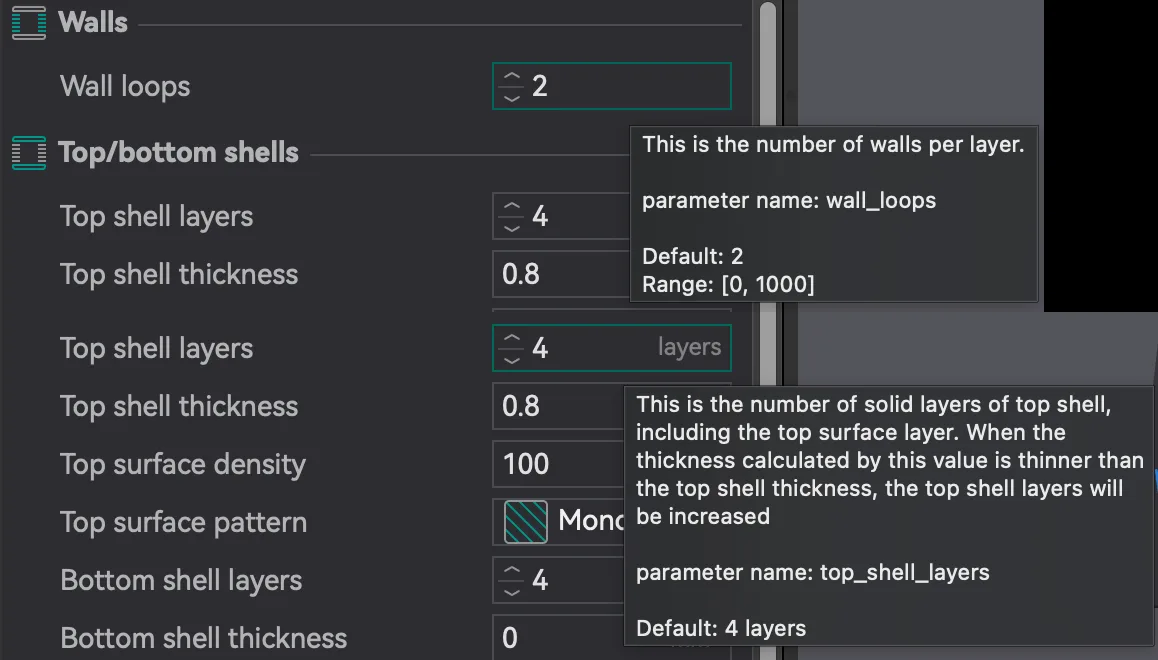Increase Bottom shell layers with the up arrow
This screenshot has height=660, width=1158.
[512, 570]
